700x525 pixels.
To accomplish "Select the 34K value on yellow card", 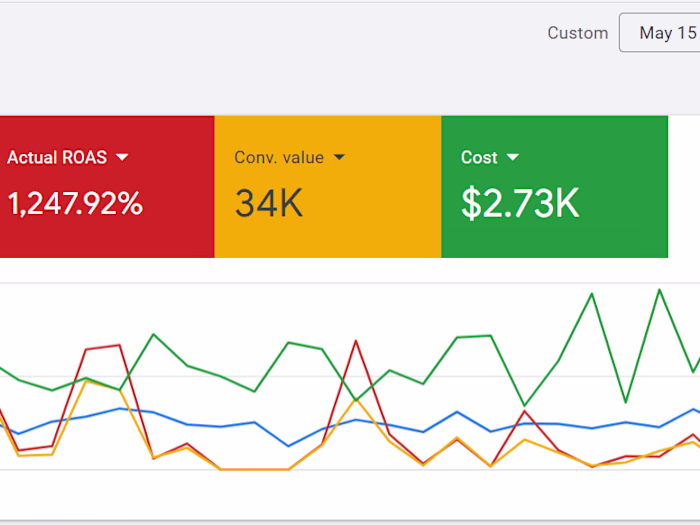I will coord(269,204).
